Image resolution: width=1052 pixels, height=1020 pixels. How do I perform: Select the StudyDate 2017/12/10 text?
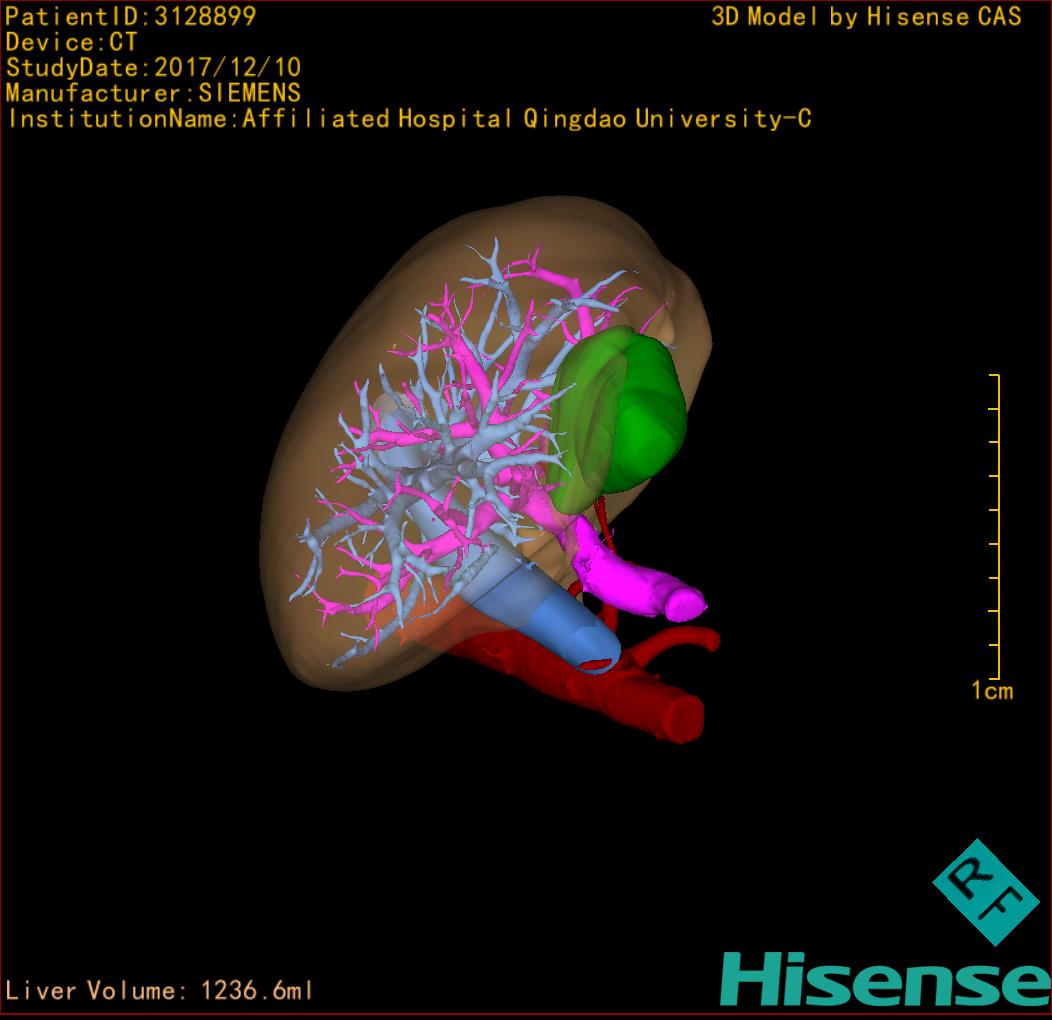153,68
